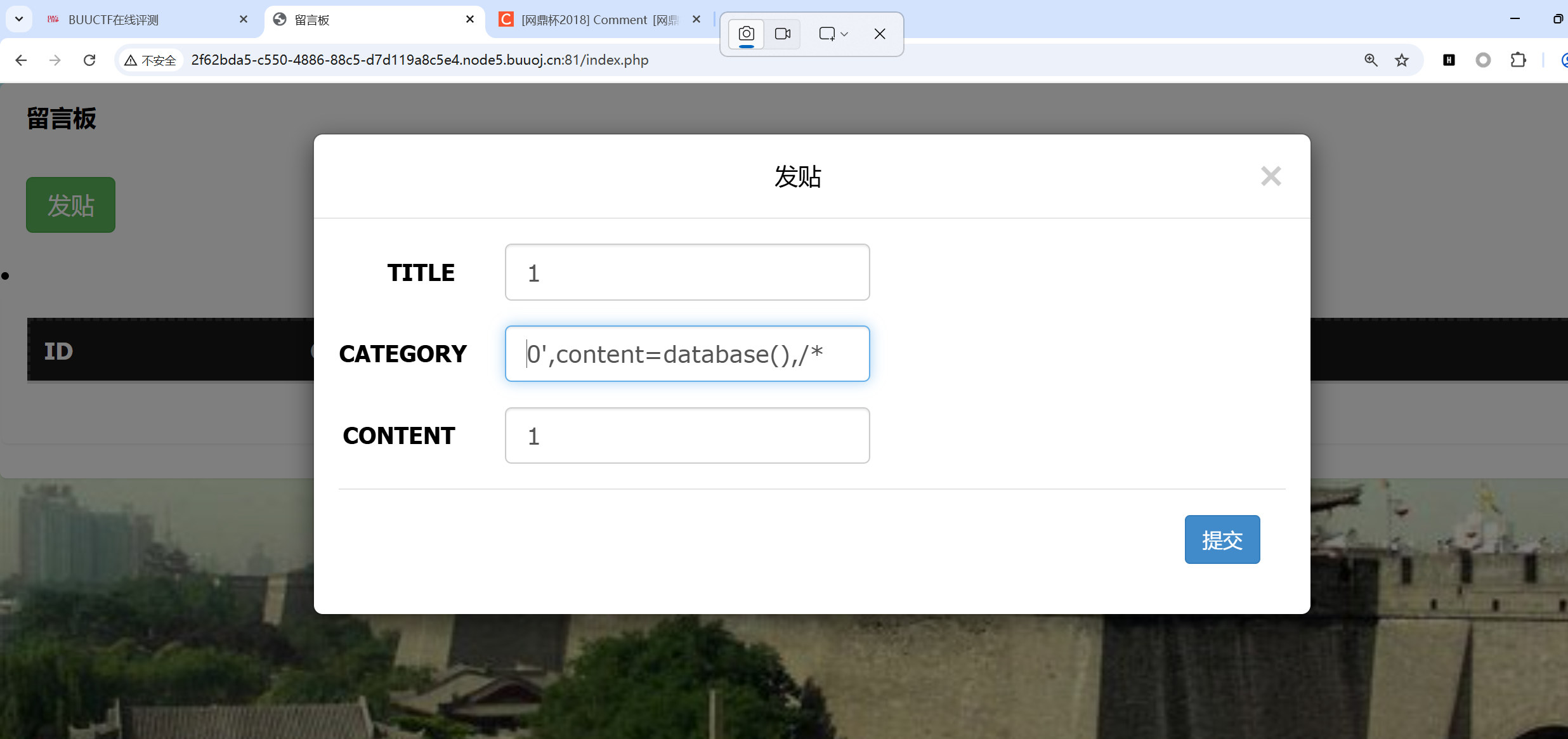
Task: Focus the CATEGORY input field
Action: pyautogui.click(x=687, y=354)
